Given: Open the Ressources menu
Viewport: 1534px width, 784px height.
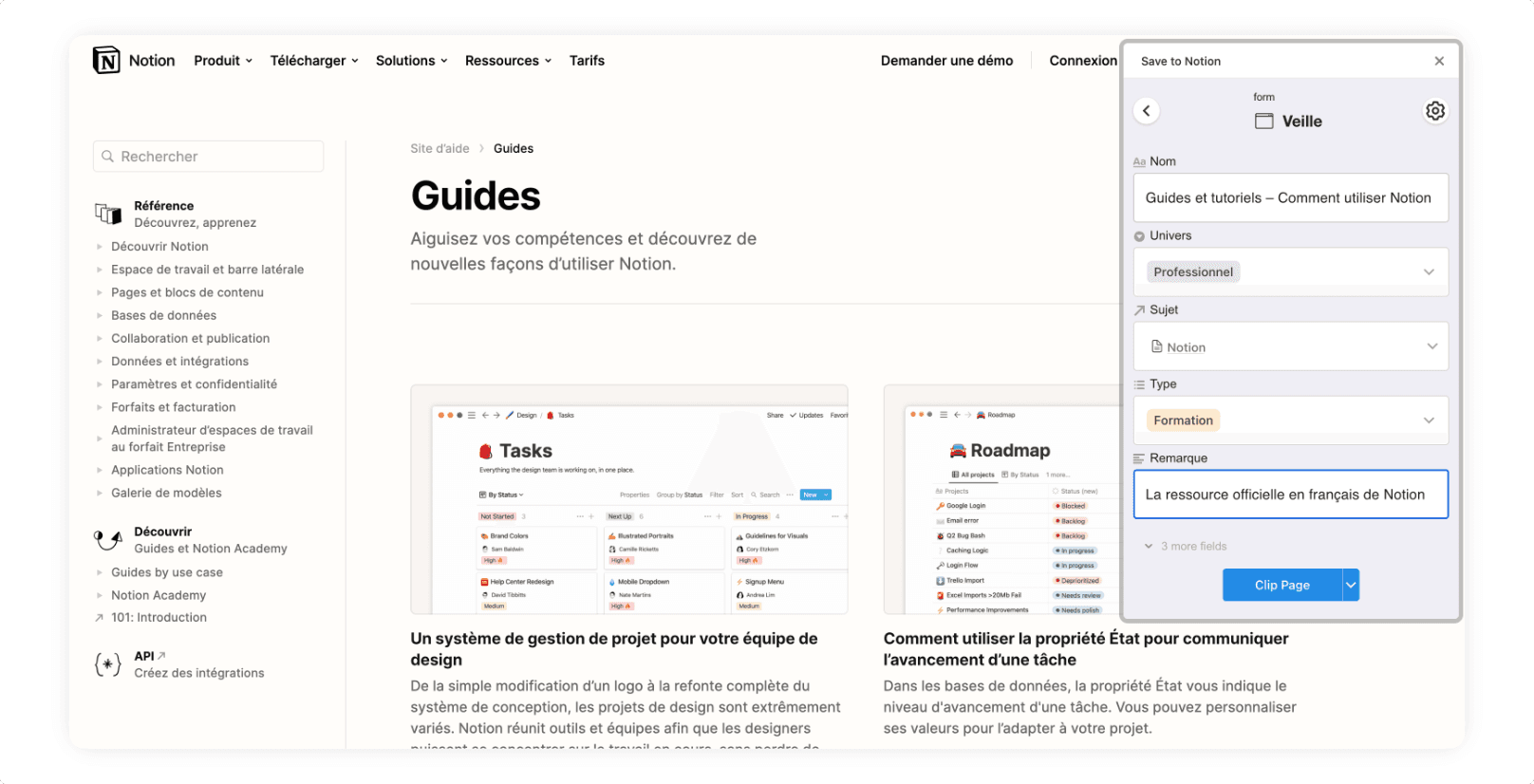Looking at the screenshot, I should (508, 61).
